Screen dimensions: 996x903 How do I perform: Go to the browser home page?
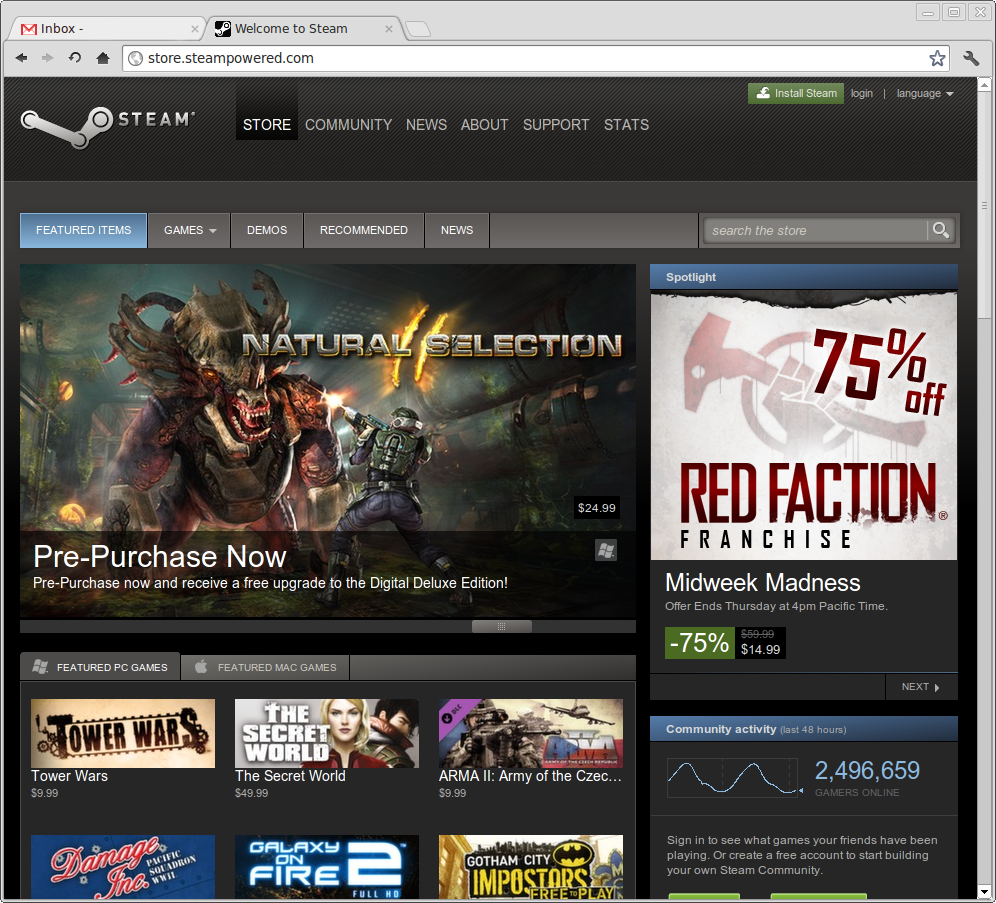coord(103,58)
